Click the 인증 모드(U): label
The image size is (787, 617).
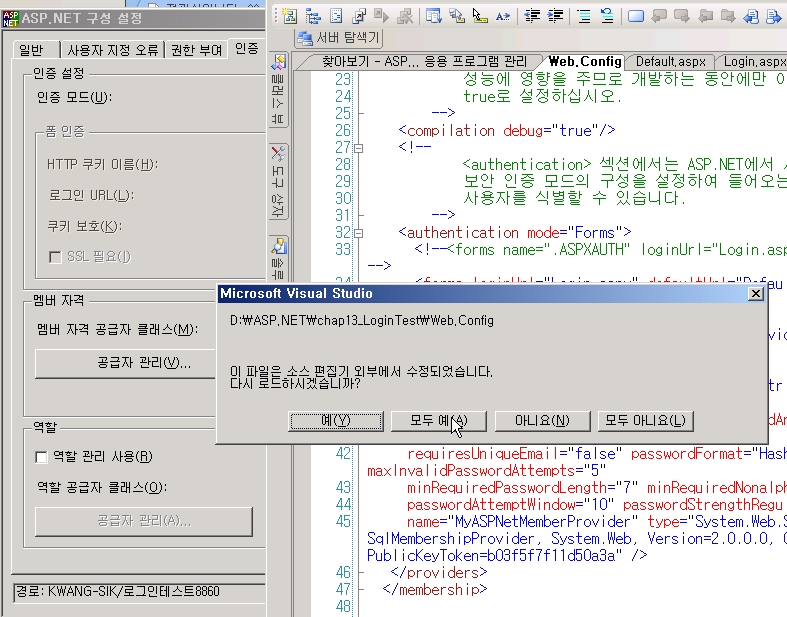click(74, 97)
